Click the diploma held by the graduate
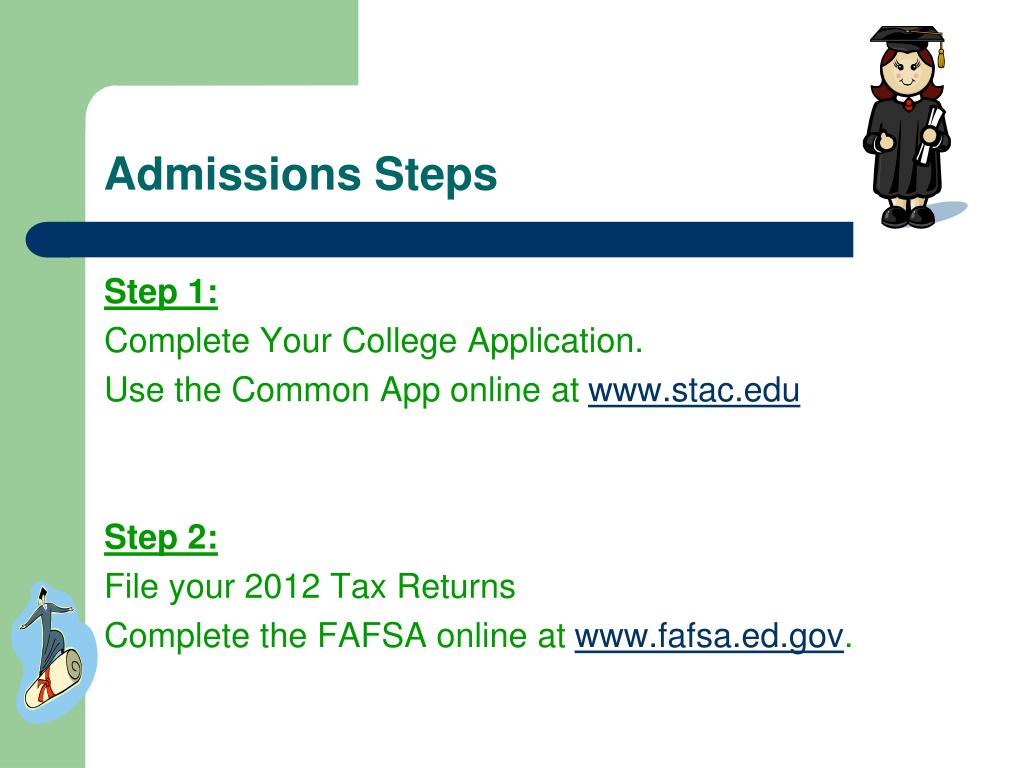The image size is (1024, 768). pyautogui.click(x=929, y=136)
